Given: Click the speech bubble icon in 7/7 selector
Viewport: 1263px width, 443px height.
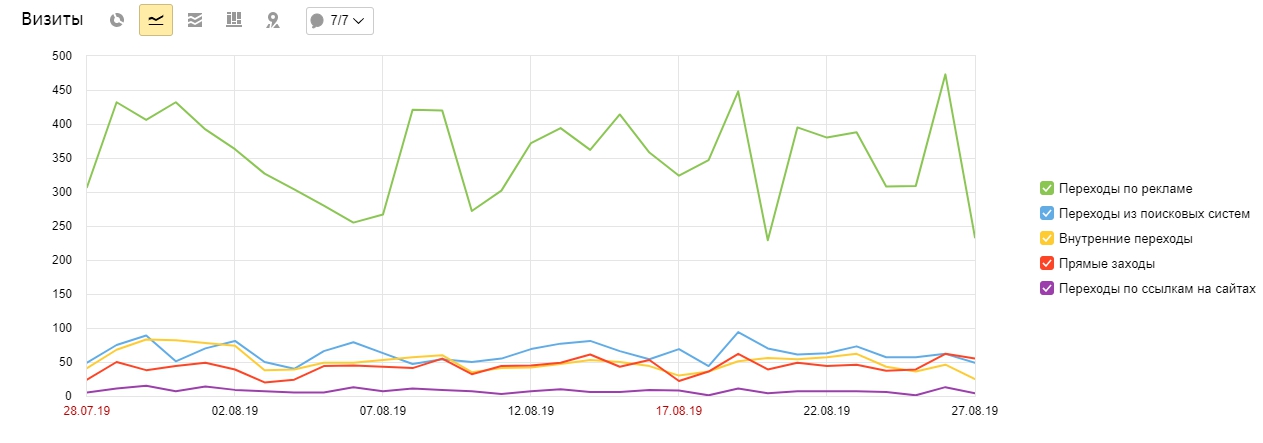Looking at the screenshot, I should 317,20.
